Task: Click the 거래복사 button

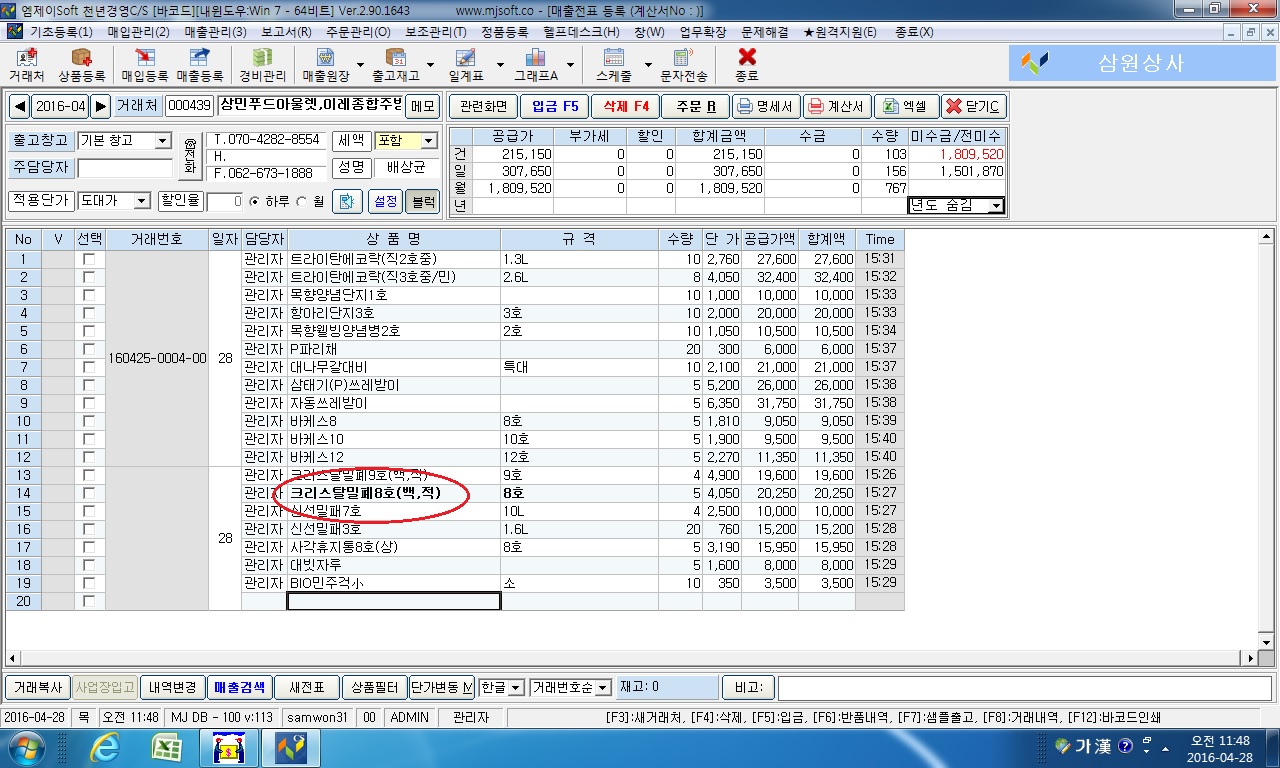Action: coord(38,688)
